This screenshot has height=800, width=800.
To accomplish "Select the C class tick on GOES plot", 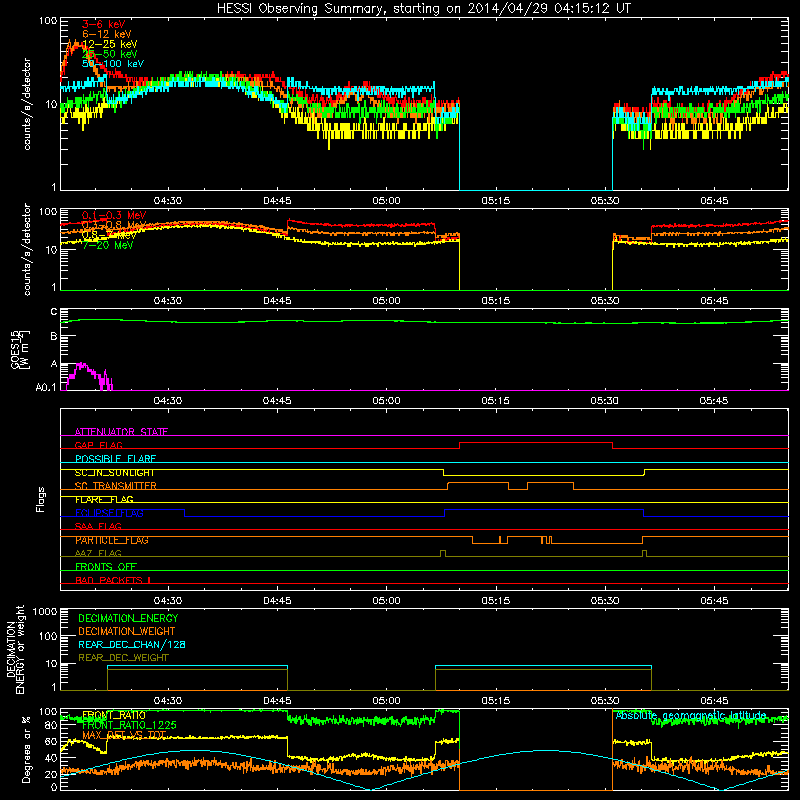I will point(54,312).
